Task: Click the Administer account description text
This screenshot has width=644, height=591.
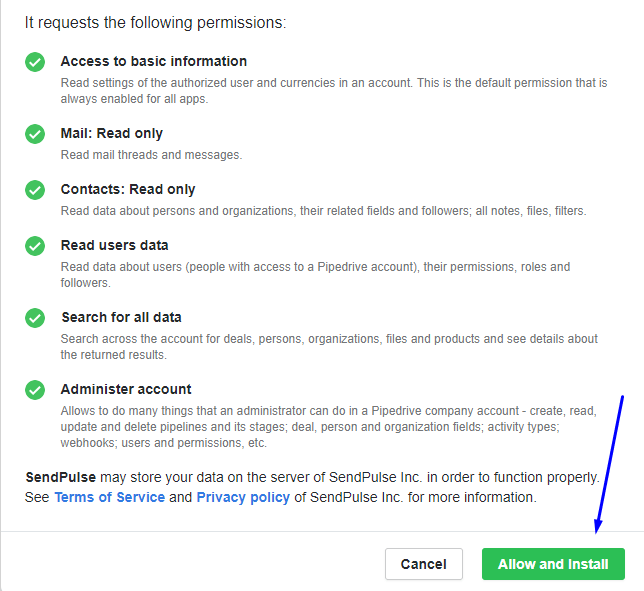Action: pos(329,427)
